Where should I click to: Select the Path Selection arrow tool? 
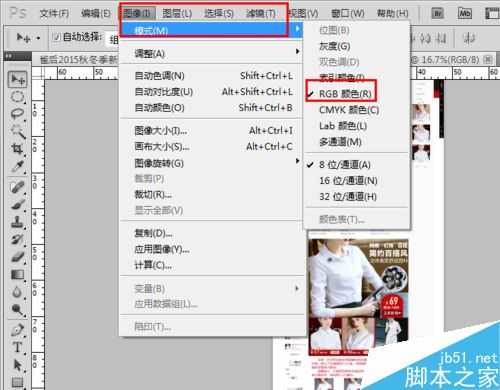[x=17, y=365]
